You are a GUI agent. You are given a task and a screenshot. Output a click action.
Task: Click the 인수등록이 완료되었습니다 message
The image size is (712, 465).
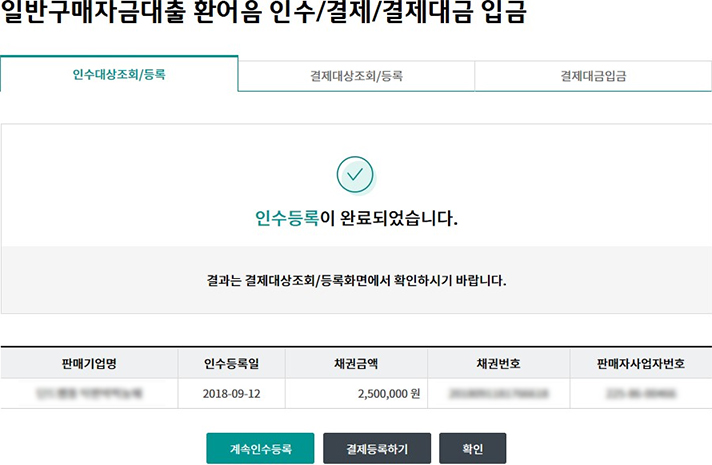(356, 218)
